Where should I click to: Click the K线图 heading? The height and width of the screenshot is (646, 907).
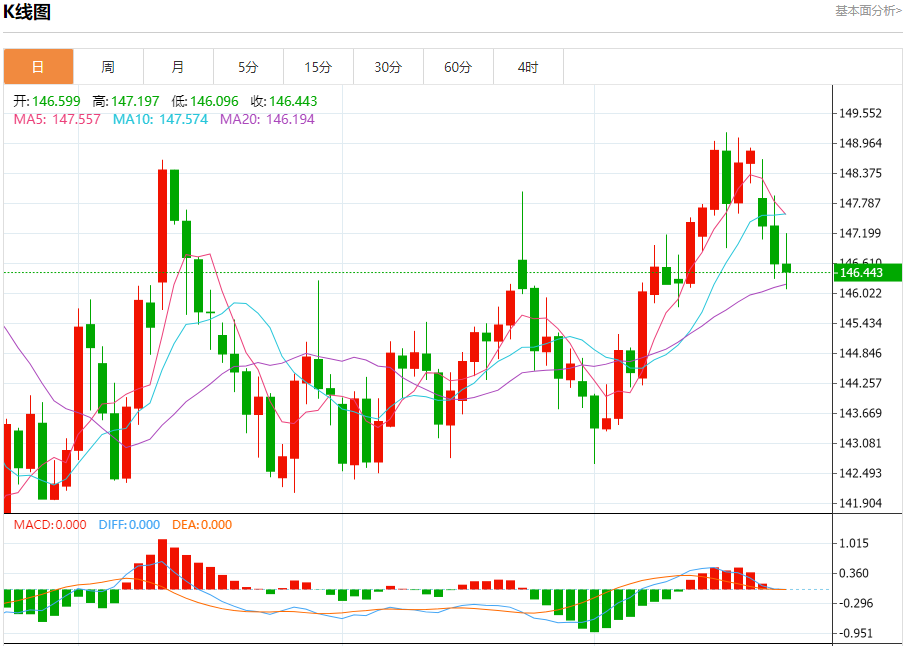tap(27, 12)
